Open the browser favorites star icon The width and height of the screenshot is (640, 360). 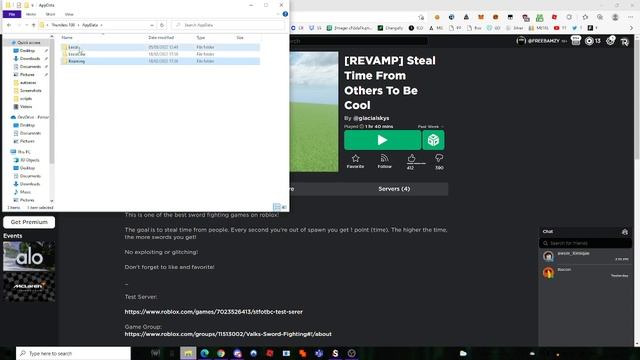point(585,17)
